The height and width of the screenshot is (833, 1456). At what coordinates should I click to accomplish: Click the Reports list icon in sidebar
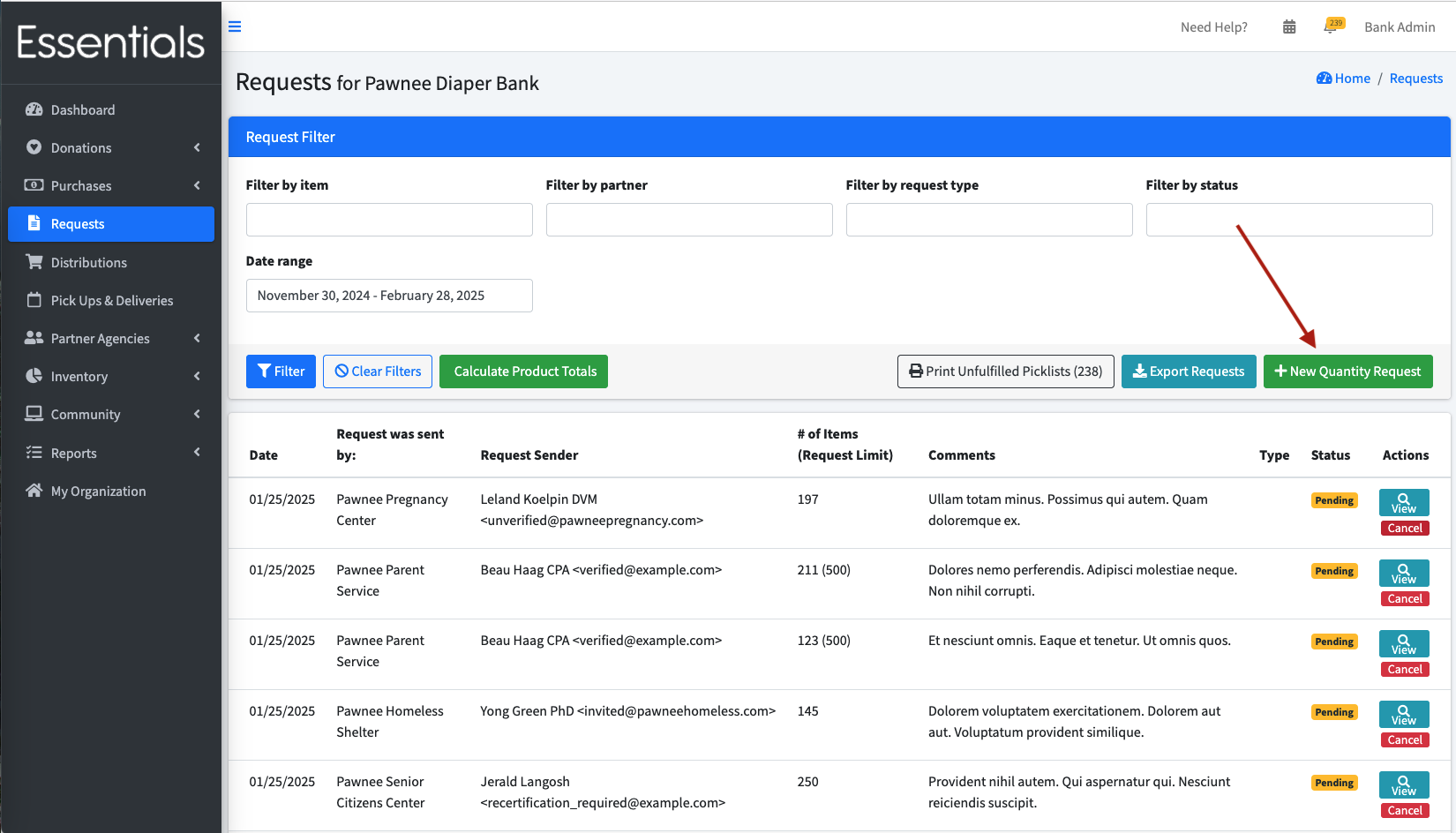click(x=34, y=453)
